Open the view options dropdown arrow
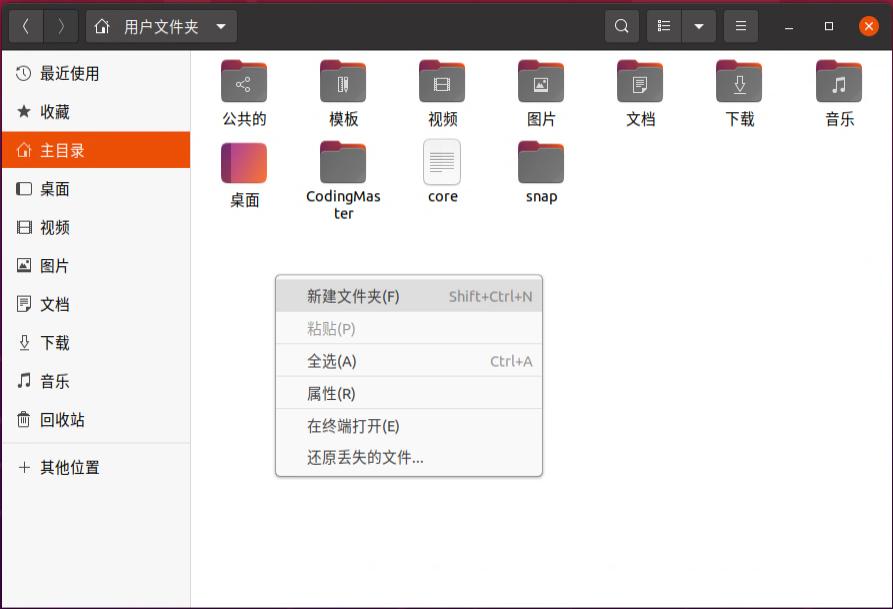Screen dimensions: 893x609 pos(699,26)
